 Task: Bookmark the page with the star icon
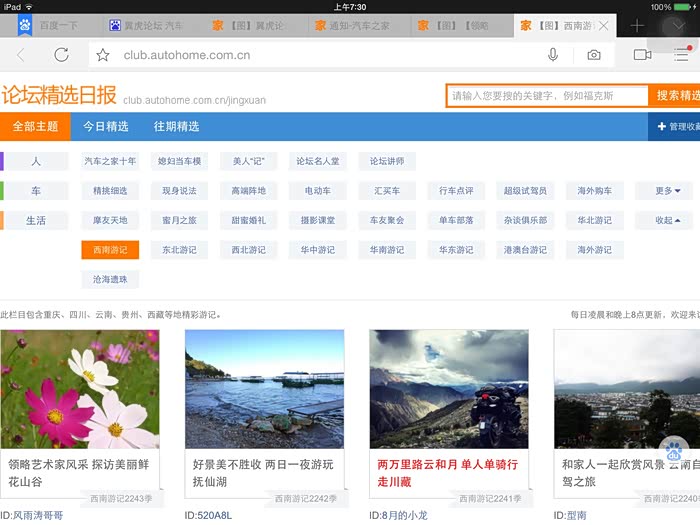[x=103, y=55]
